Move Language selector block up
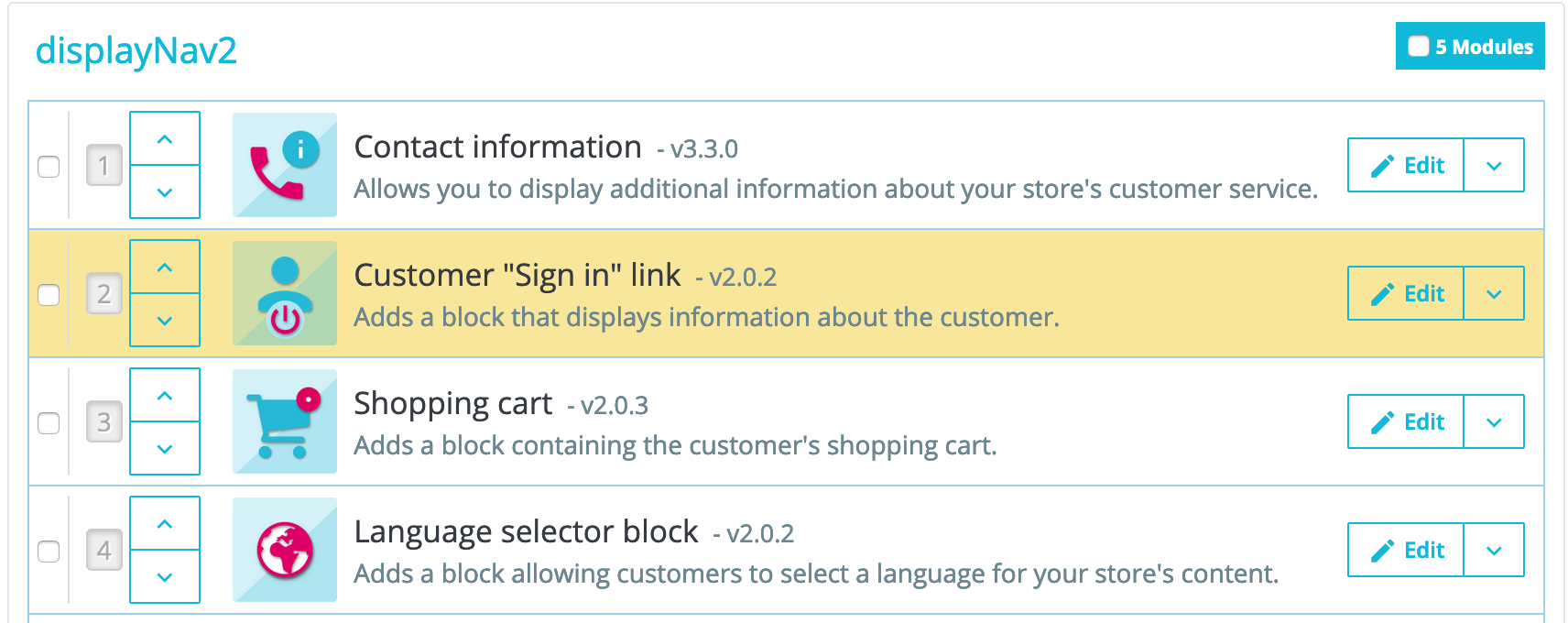This screenshot has width=1568, height=623. [165, 523]
